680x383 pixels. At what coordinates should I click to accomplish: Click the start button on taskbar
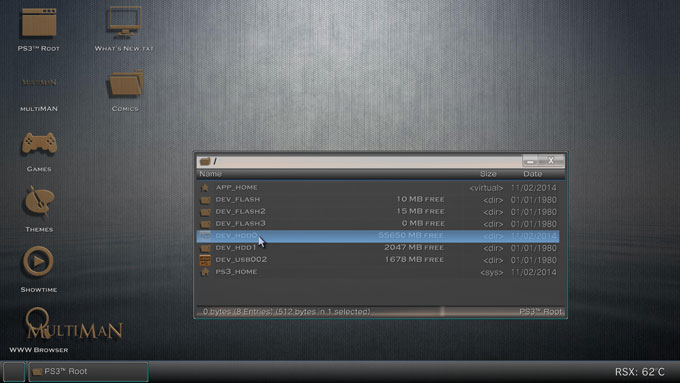tap(13, 372)
